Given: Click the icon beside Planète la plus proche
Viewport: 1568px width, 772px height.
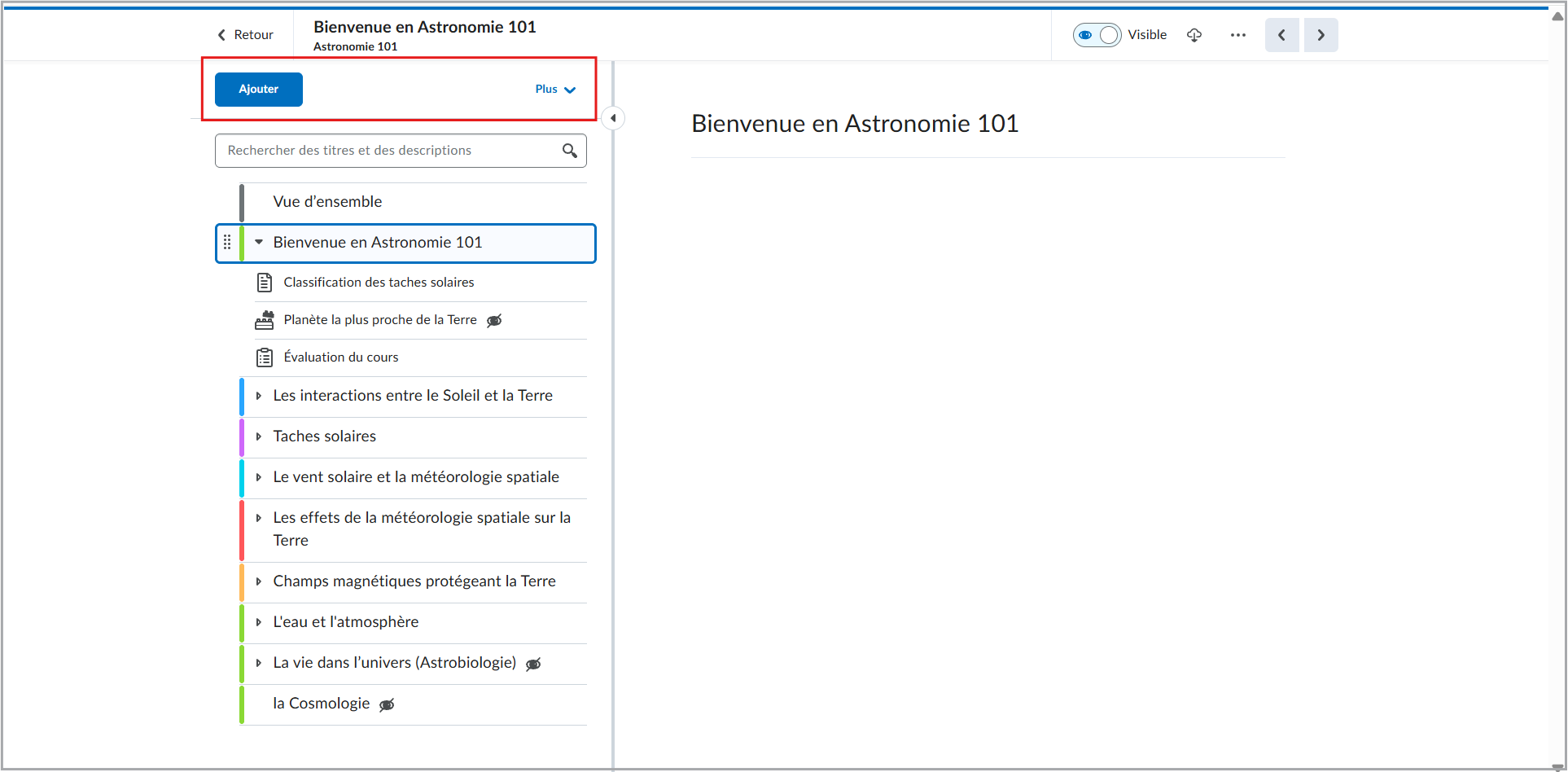Looking at the screenshot, I should [x=265, y=320].
